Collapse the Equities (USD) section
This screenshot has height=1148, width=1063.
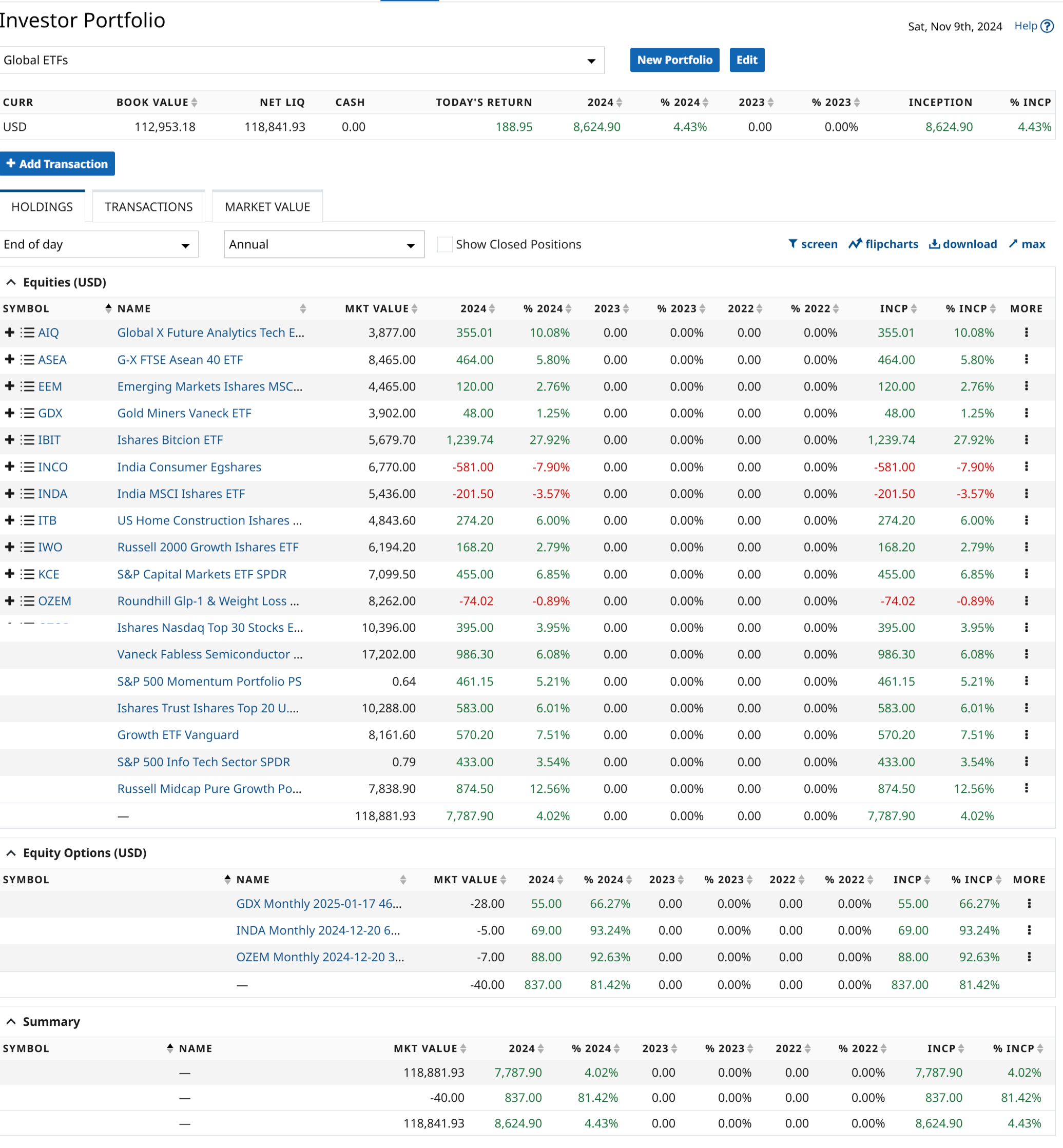click(x=11, y=282)
